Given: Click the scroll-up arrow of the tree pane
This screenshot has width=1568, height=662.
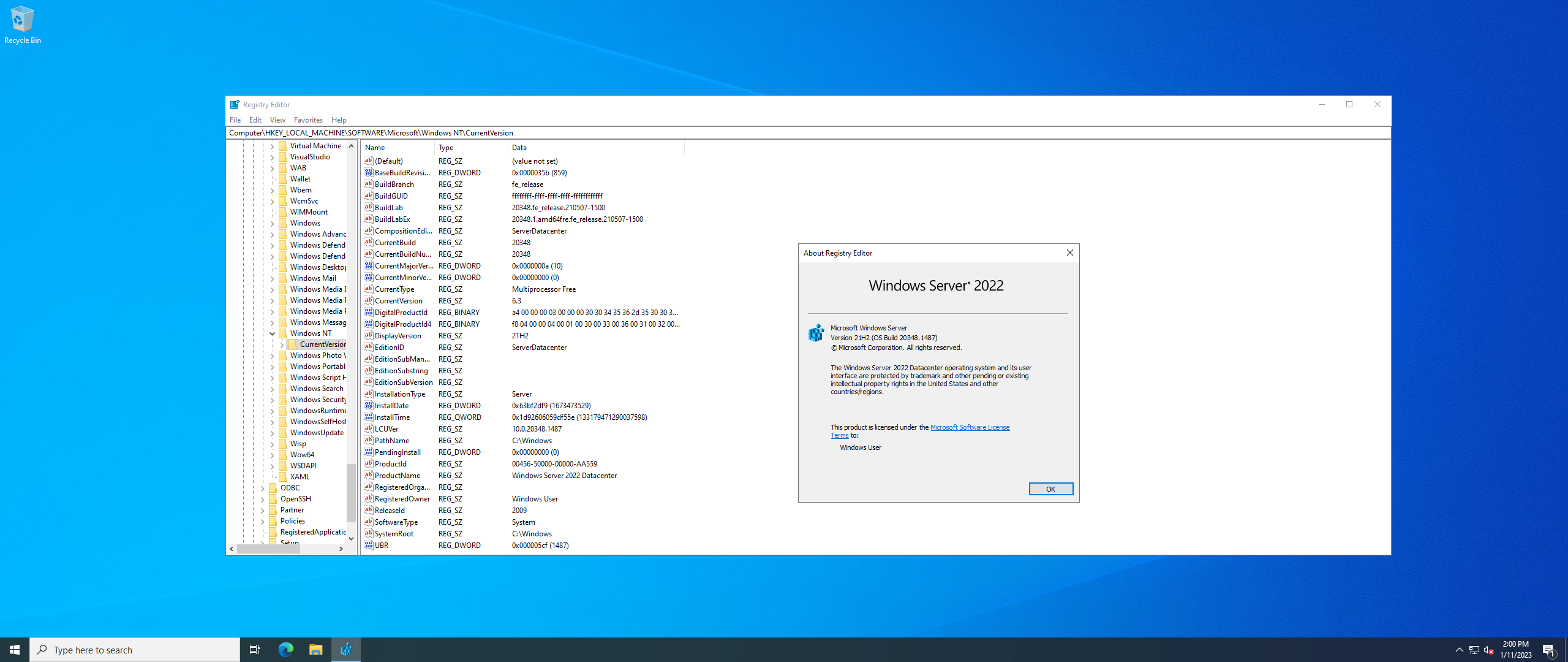Looking at the screenshot, I should click(351, 146).
